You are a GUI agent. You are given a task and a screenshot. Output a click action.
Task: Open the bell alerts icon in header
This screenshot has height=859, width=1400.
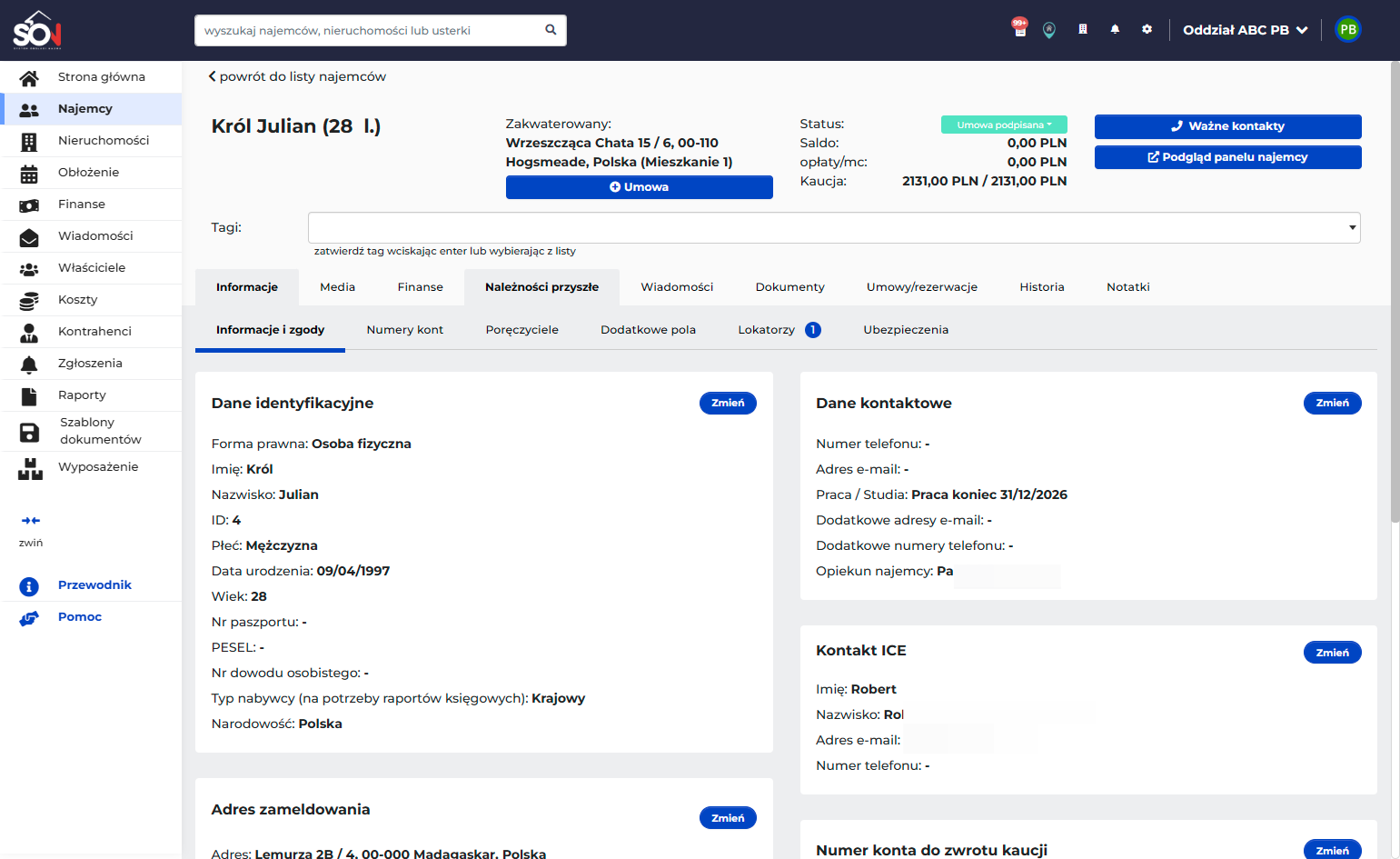pyautogui.click(x=1115, y=30)
